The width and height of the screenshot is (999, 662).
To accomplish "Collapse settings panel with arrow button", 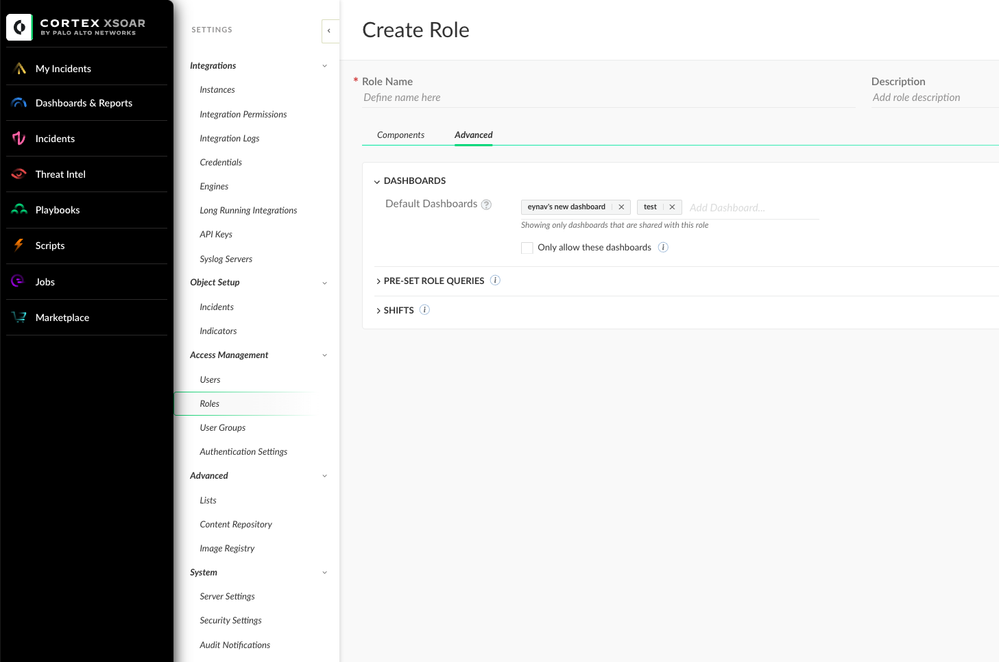I will click(329, 31).
